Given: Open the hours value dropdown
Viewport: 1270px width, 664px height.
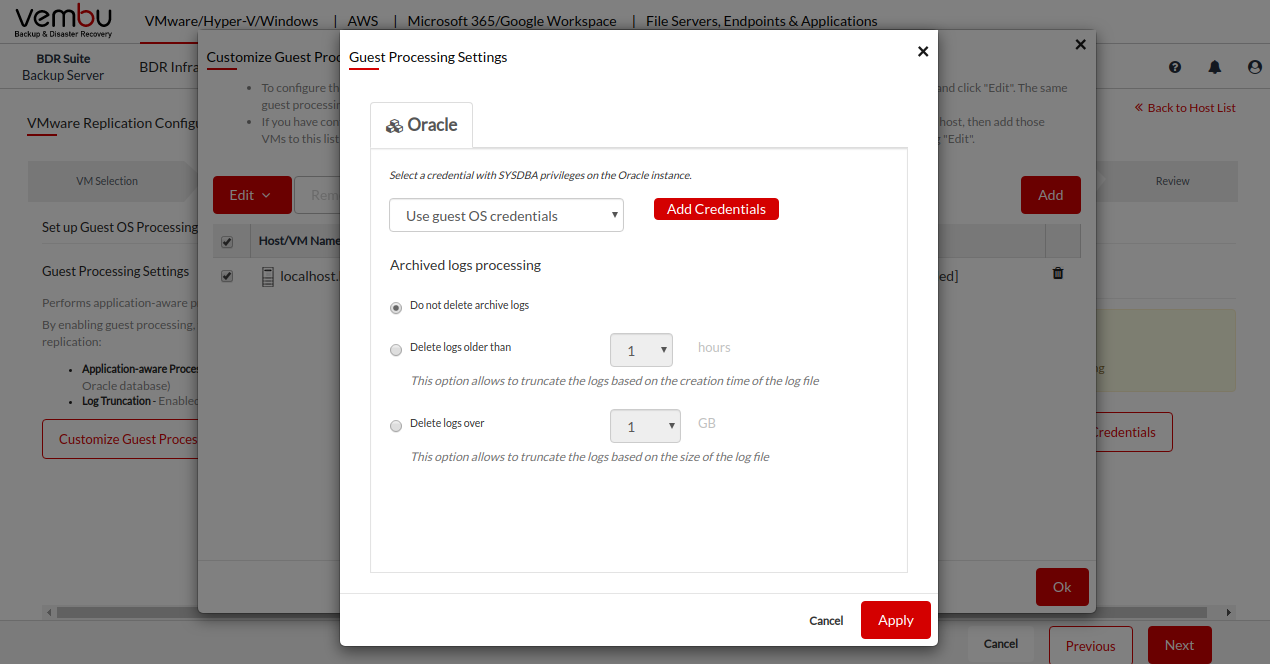Looking at the screenshot, I should (641, 351).
